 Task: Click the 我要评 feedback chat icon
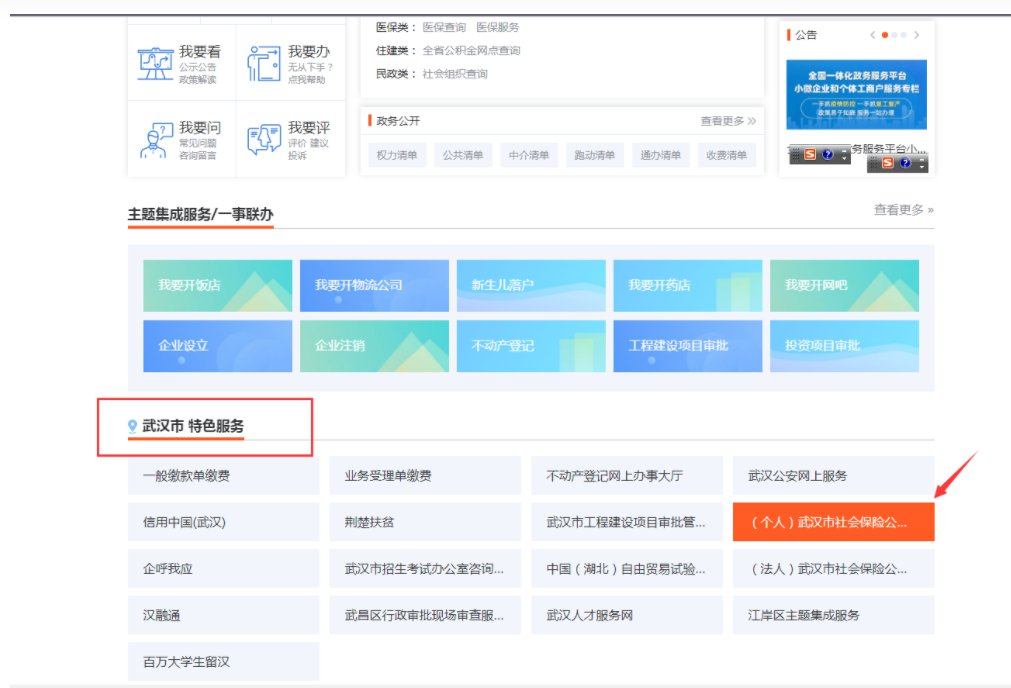(x=264, y=141)
